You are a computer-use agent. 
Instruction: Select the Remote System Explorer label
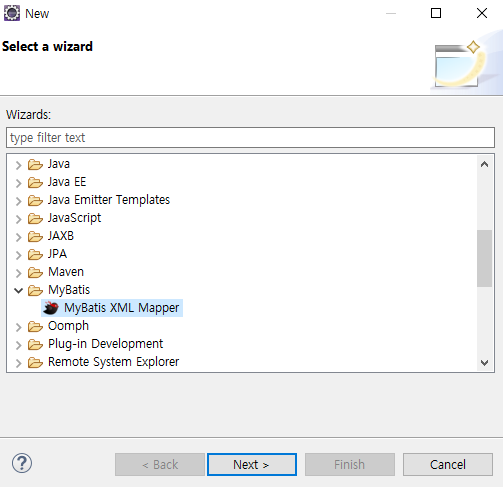coord(113,362)
